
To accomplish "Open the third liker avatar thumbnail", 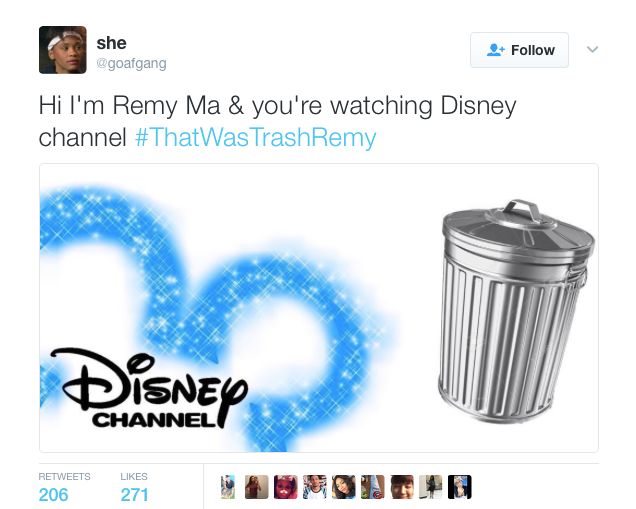I will [x=286, y=487].
